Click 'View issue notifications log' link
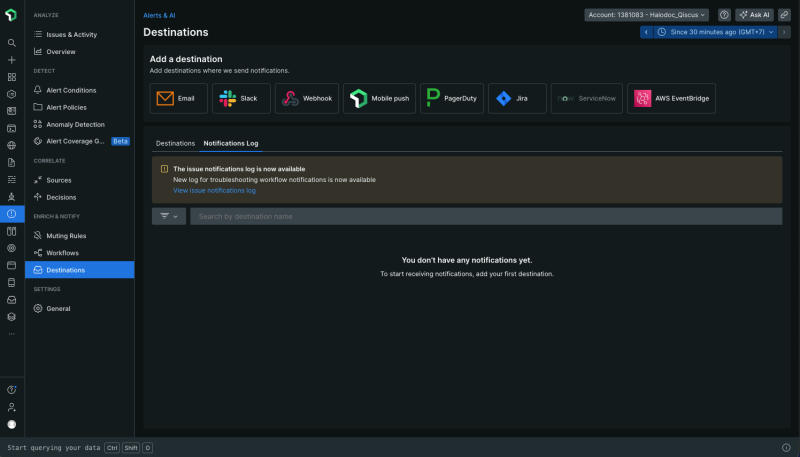 pos(214,190)
